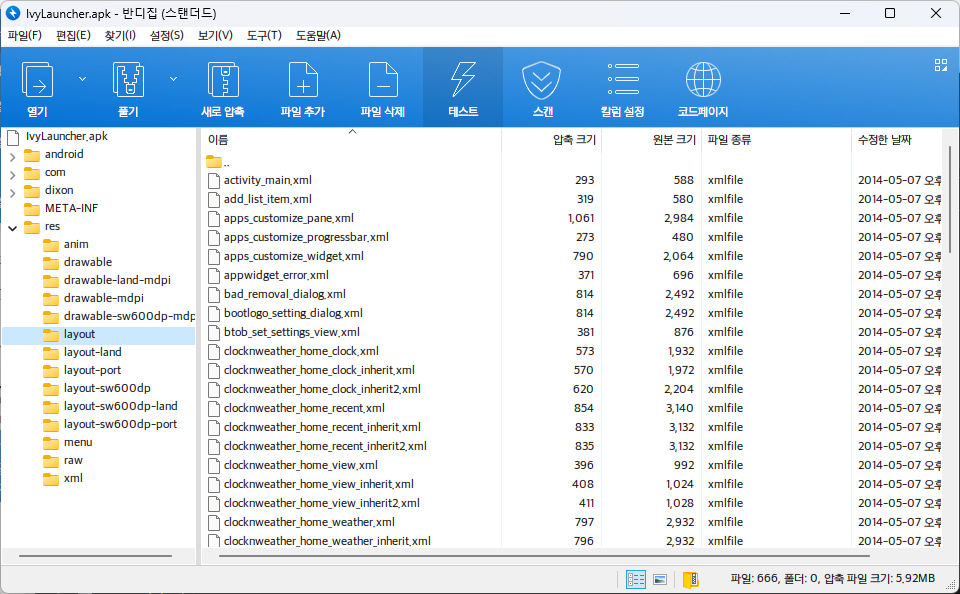Click the file list vertical scrollbar
960x594 pixels.
click(x=950, y=200)
